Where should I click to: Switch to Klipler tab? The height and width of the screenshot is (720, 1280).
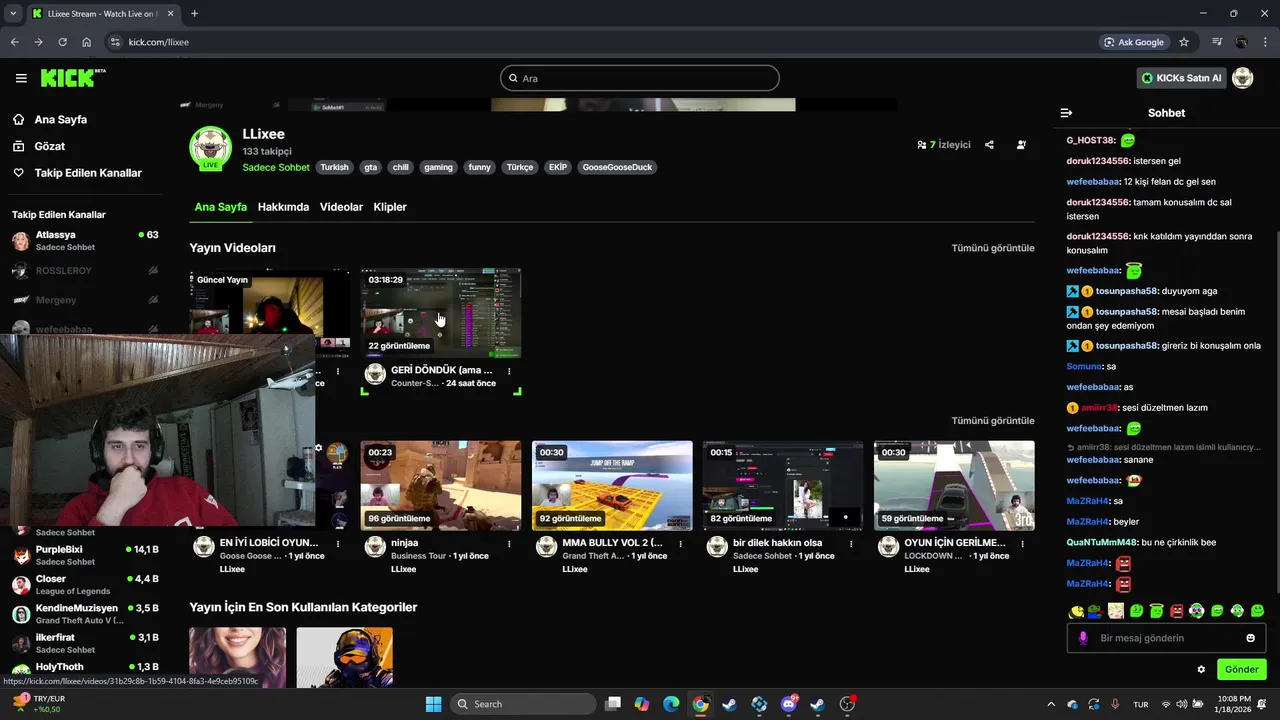coord(390,207)
